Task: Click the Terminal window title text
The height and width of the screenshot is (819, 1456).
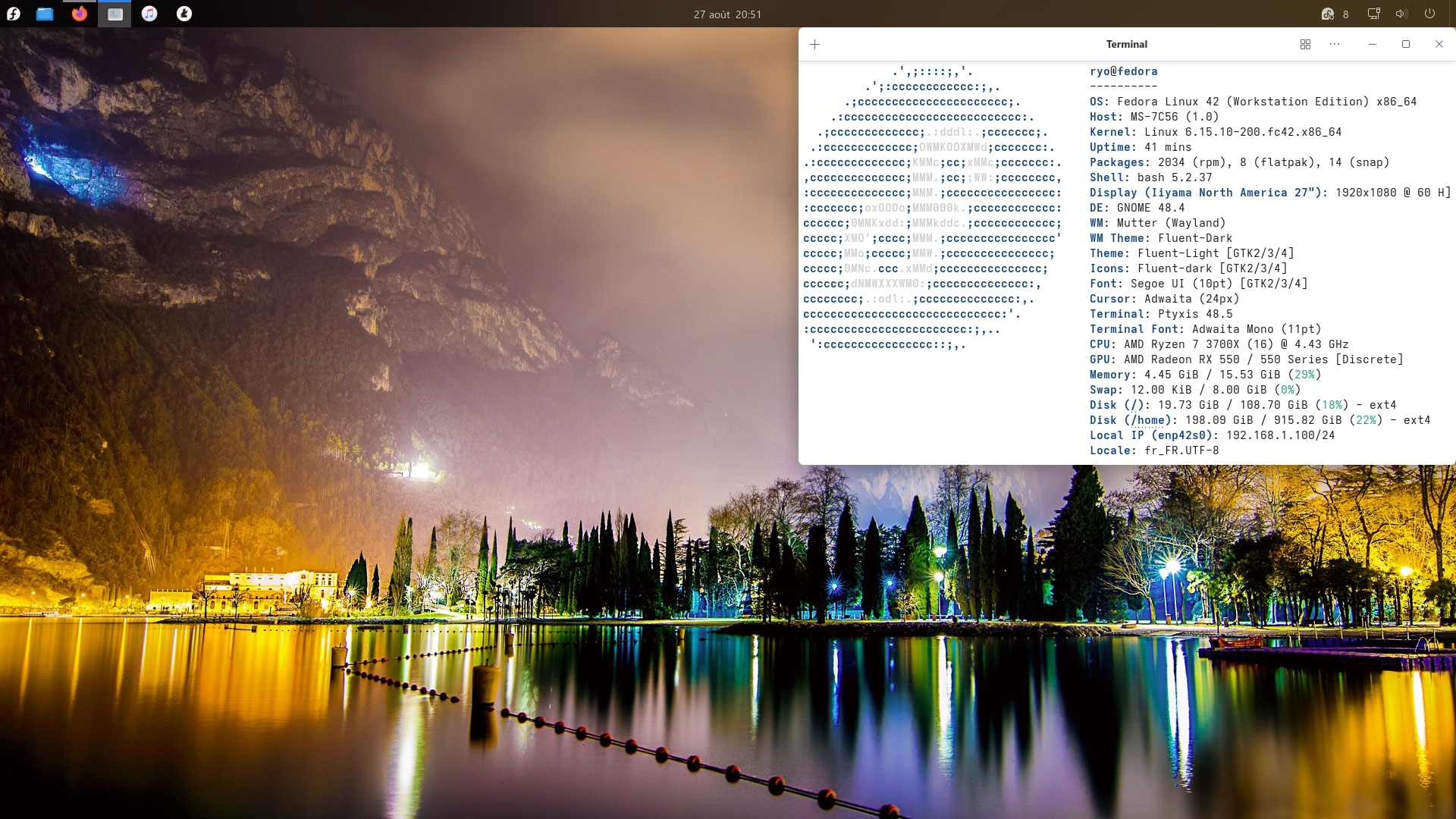Action: (1126, 44)
